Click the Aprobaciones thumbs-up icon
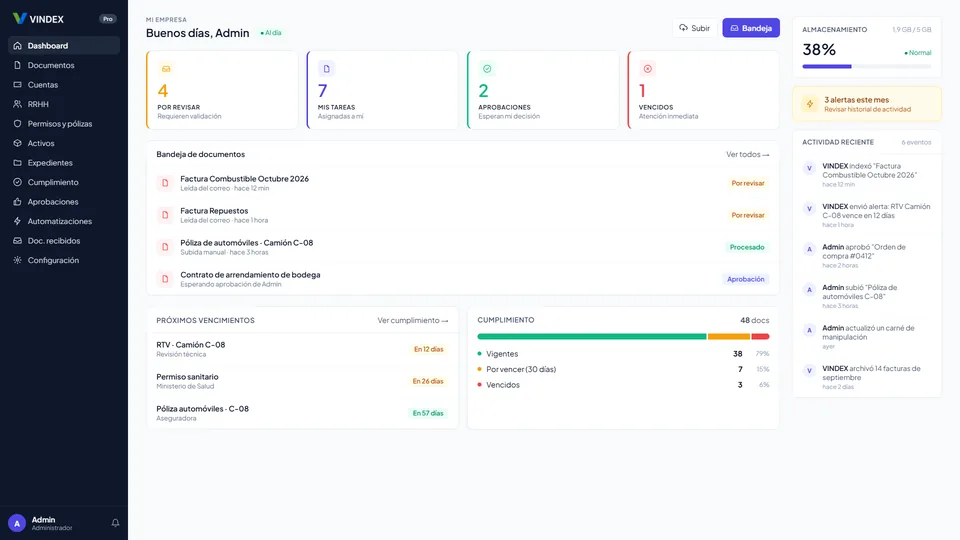The width and height of the screenshot is (960, 540). [17, 201]
